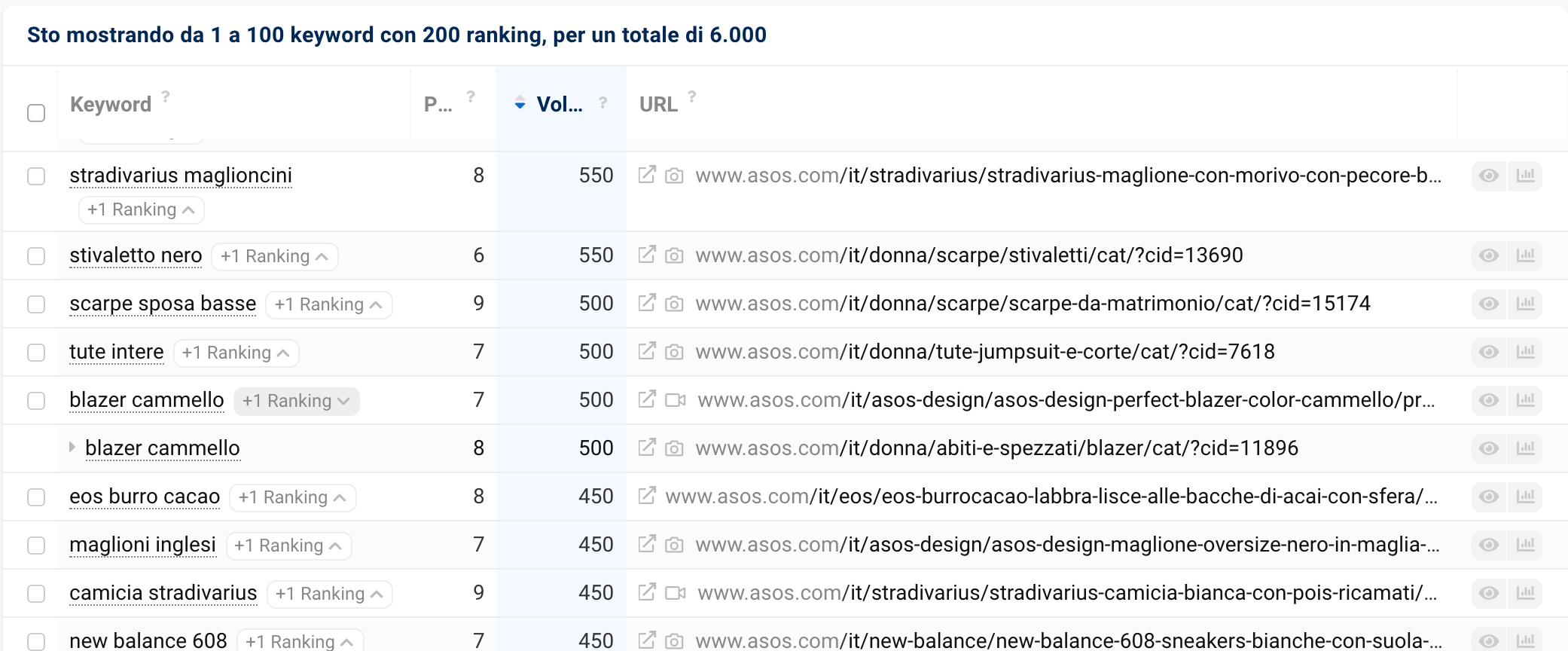
Task: Expand +1 Ranking under stradivarius maglioncini
Action: pos(142,209)
